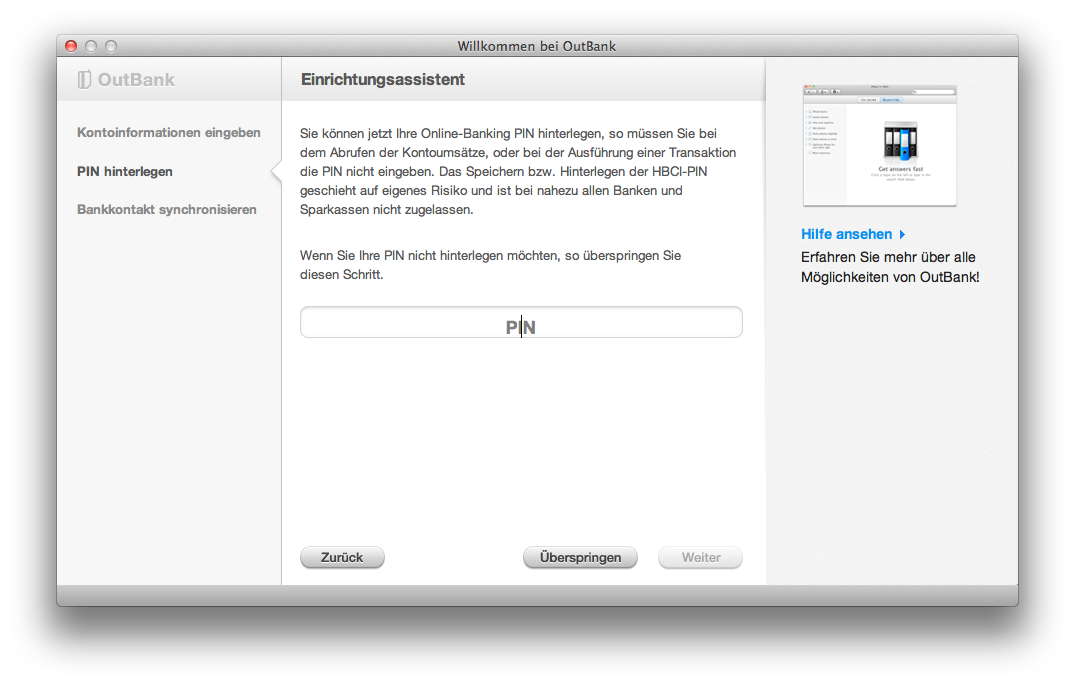The height and width of the screenshot is (685, 1075).
Task: Select the Kontoinformationen eingeben step
Action: 169,132
